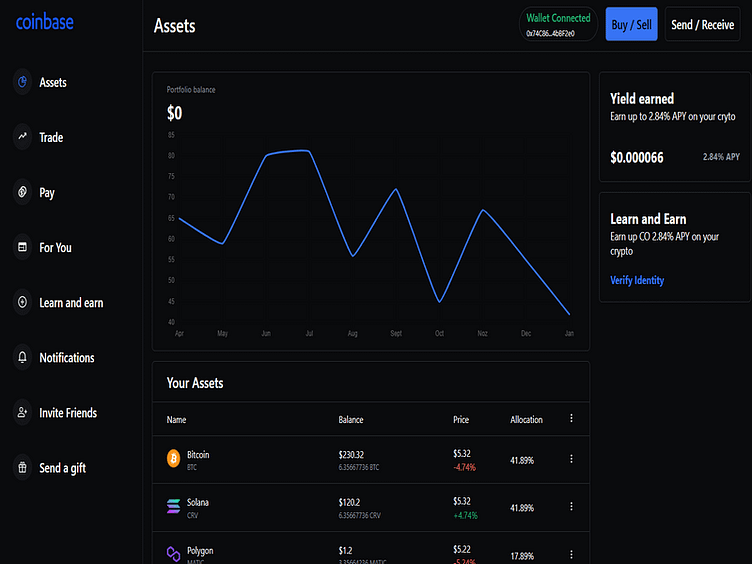The width and height of the screenshot is (752, 564).
Task: Click the Wallet Connected status badge
Action: coord(558,25)
